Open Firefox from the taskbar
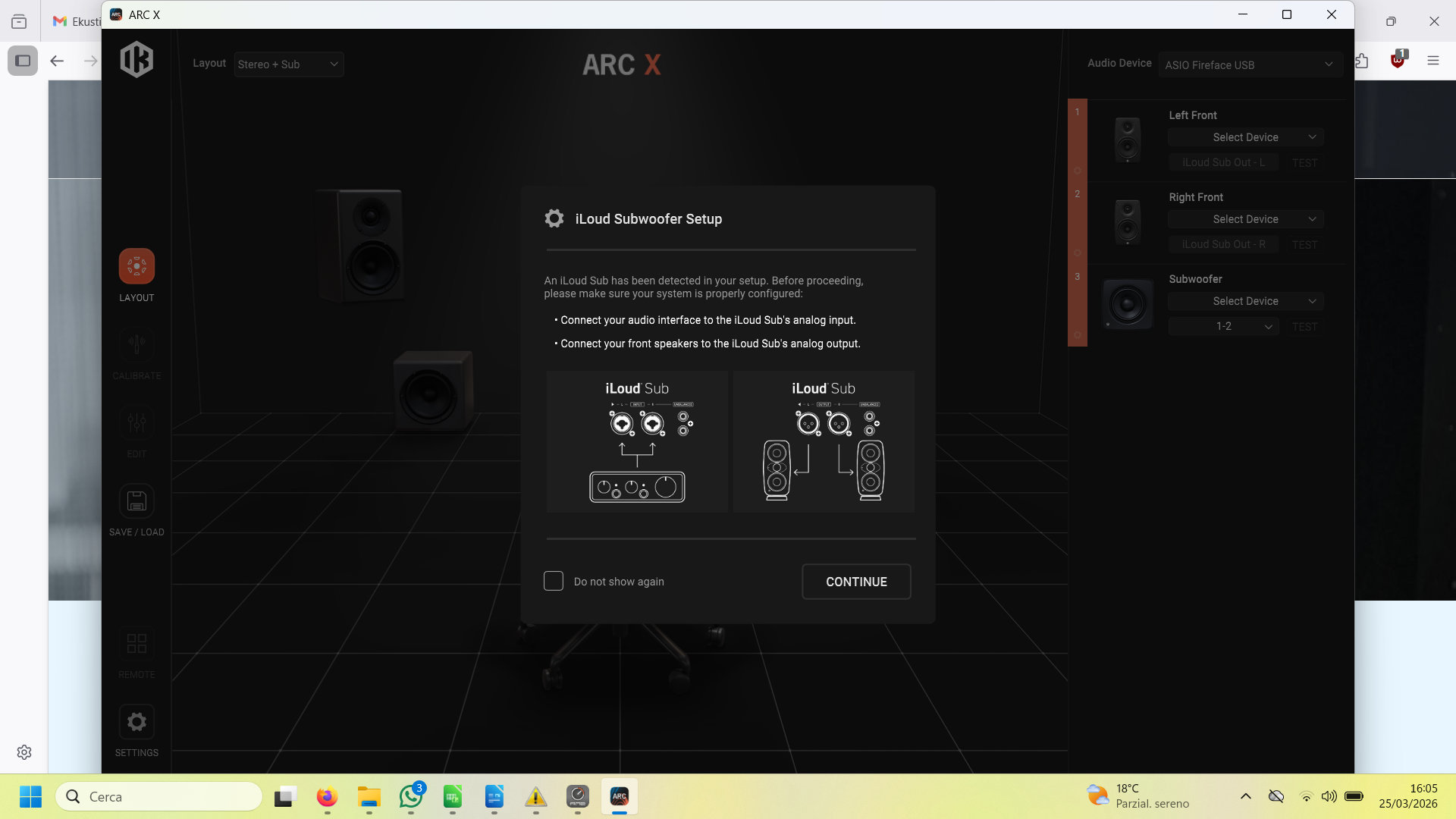The image size is (1456, 819). [x=327, y=796]
